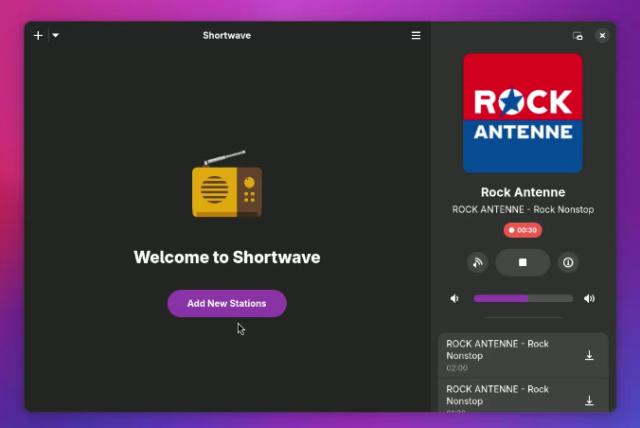Click the Rock Antenne station title

click(x=523, y=192)
